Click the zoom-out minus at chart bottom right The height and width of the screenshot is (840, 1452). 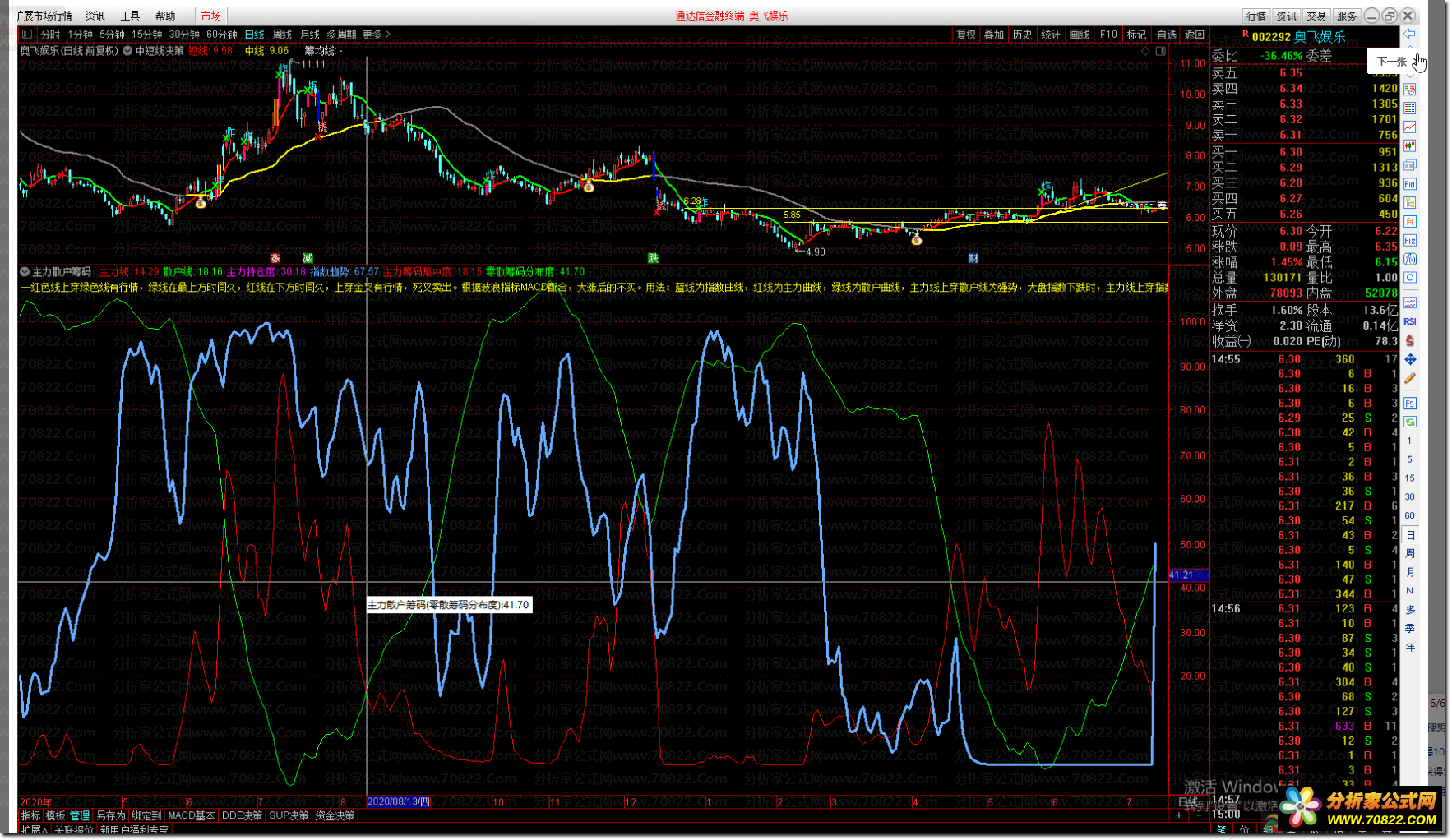[x=1199, y=815]
